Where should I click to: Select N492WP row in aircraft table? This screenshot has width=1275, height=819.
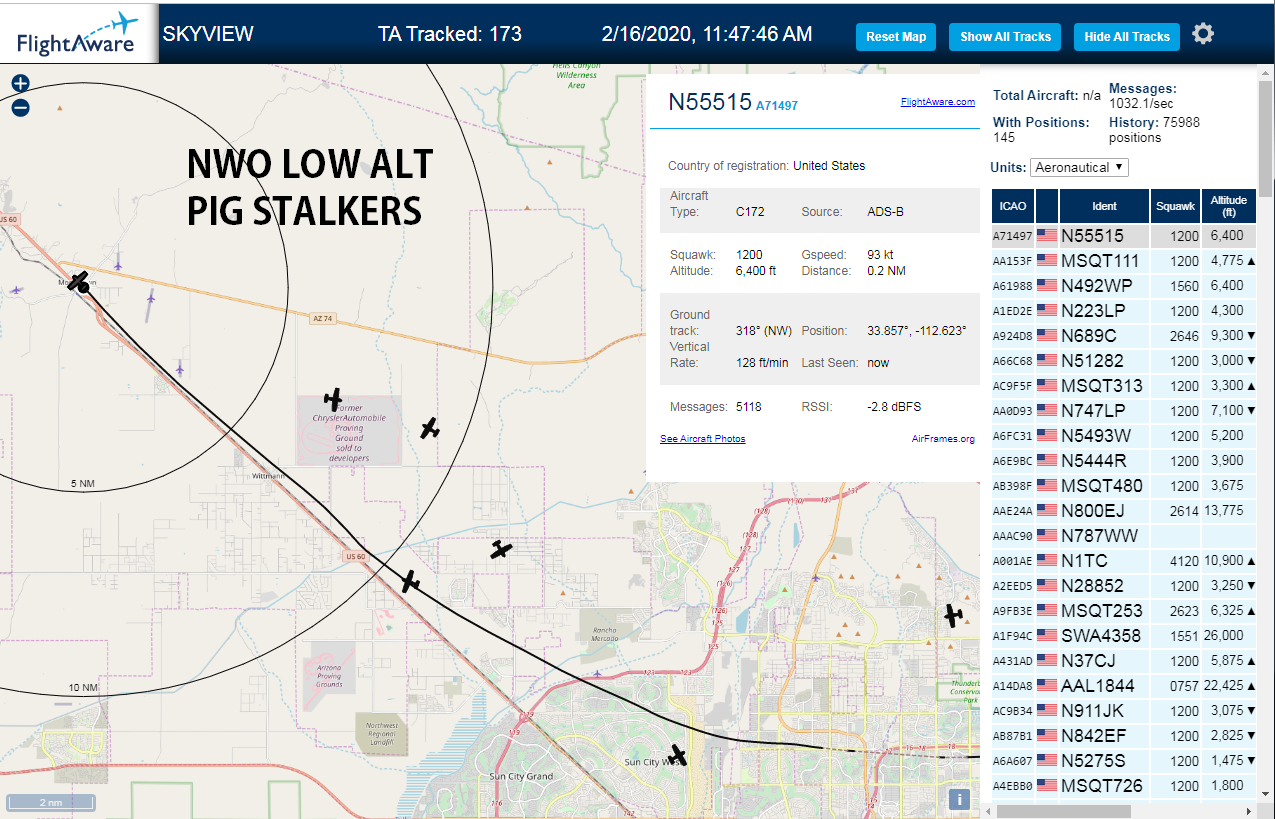click(1124, 286)
